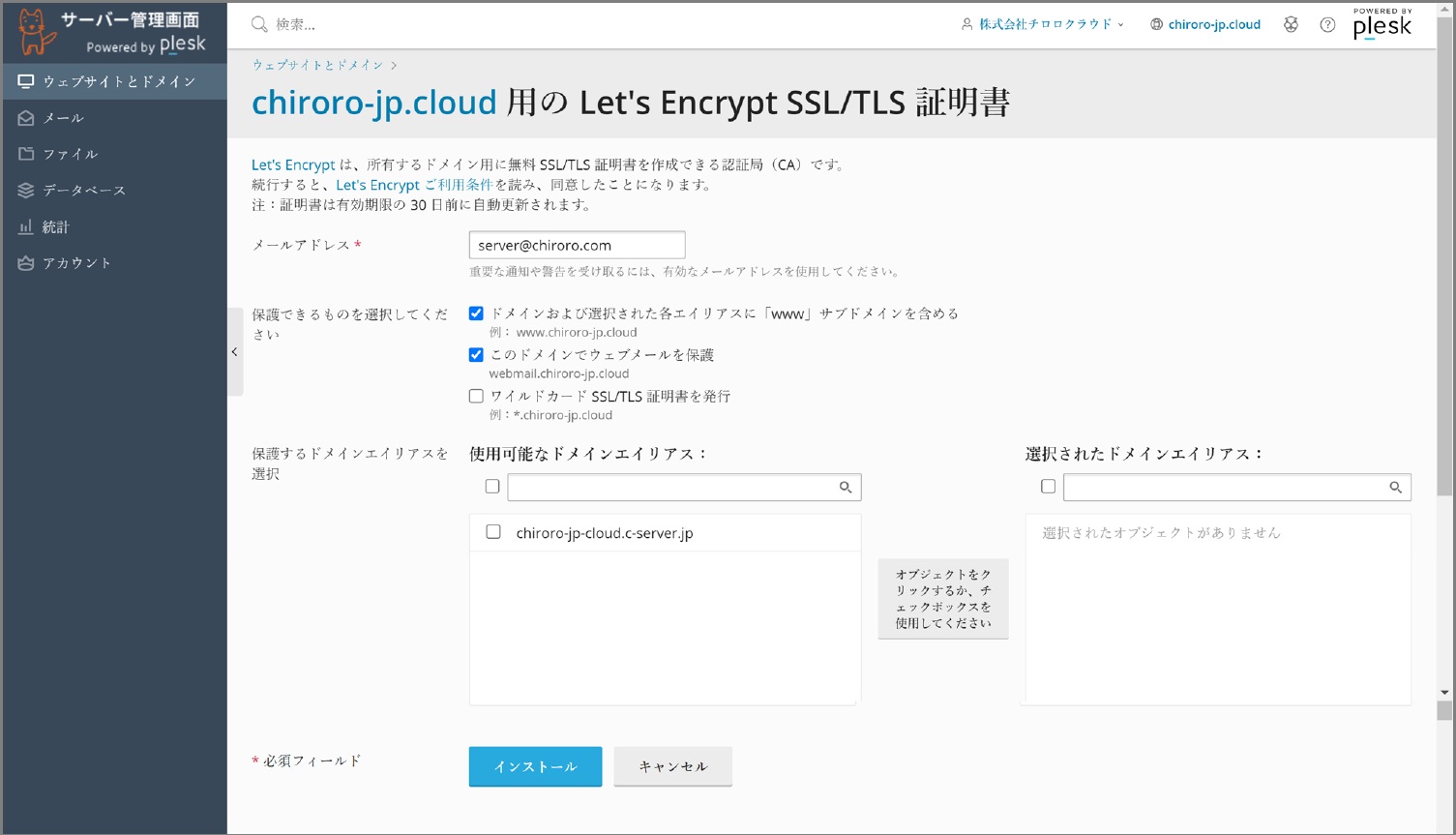Open ウェブサイトとドメイン in the sidebar
The height and width of the screenshot is (835, 1456).
click(x=114, y=81)
